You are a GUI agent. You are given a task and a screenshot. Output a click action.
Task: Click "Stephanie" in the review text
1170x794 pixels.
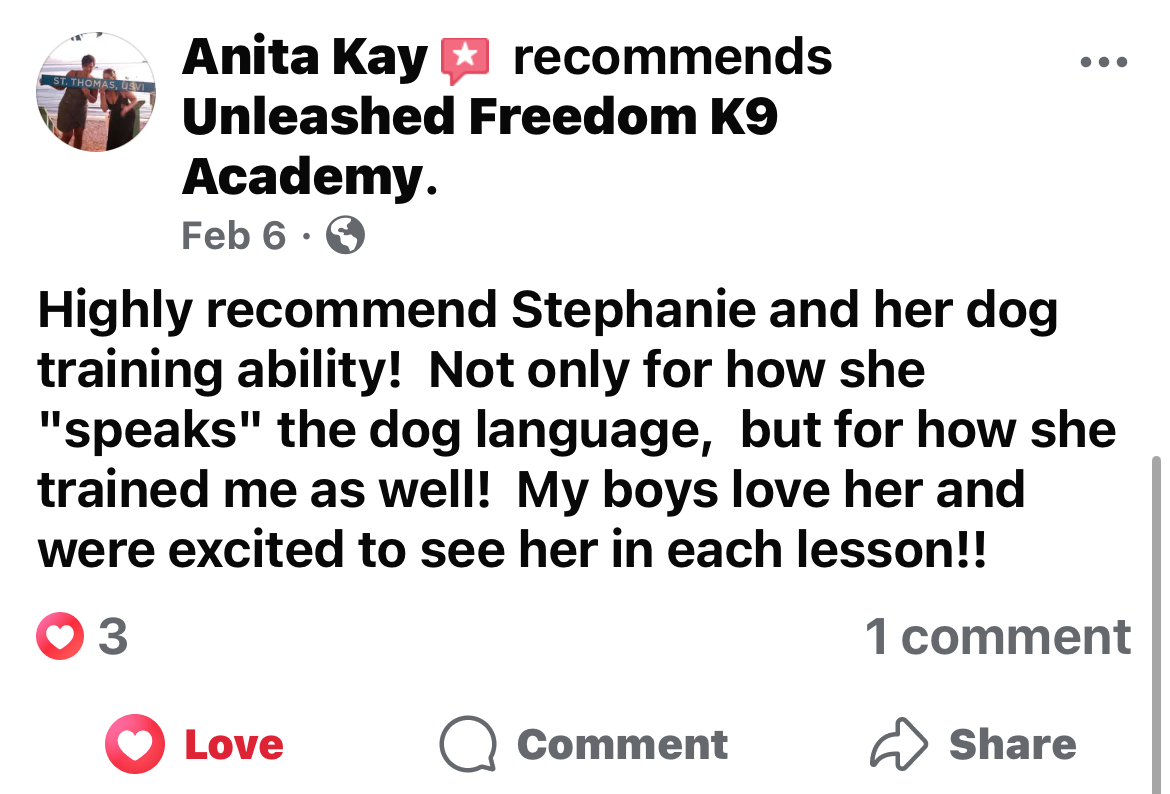tap(634, 311)
